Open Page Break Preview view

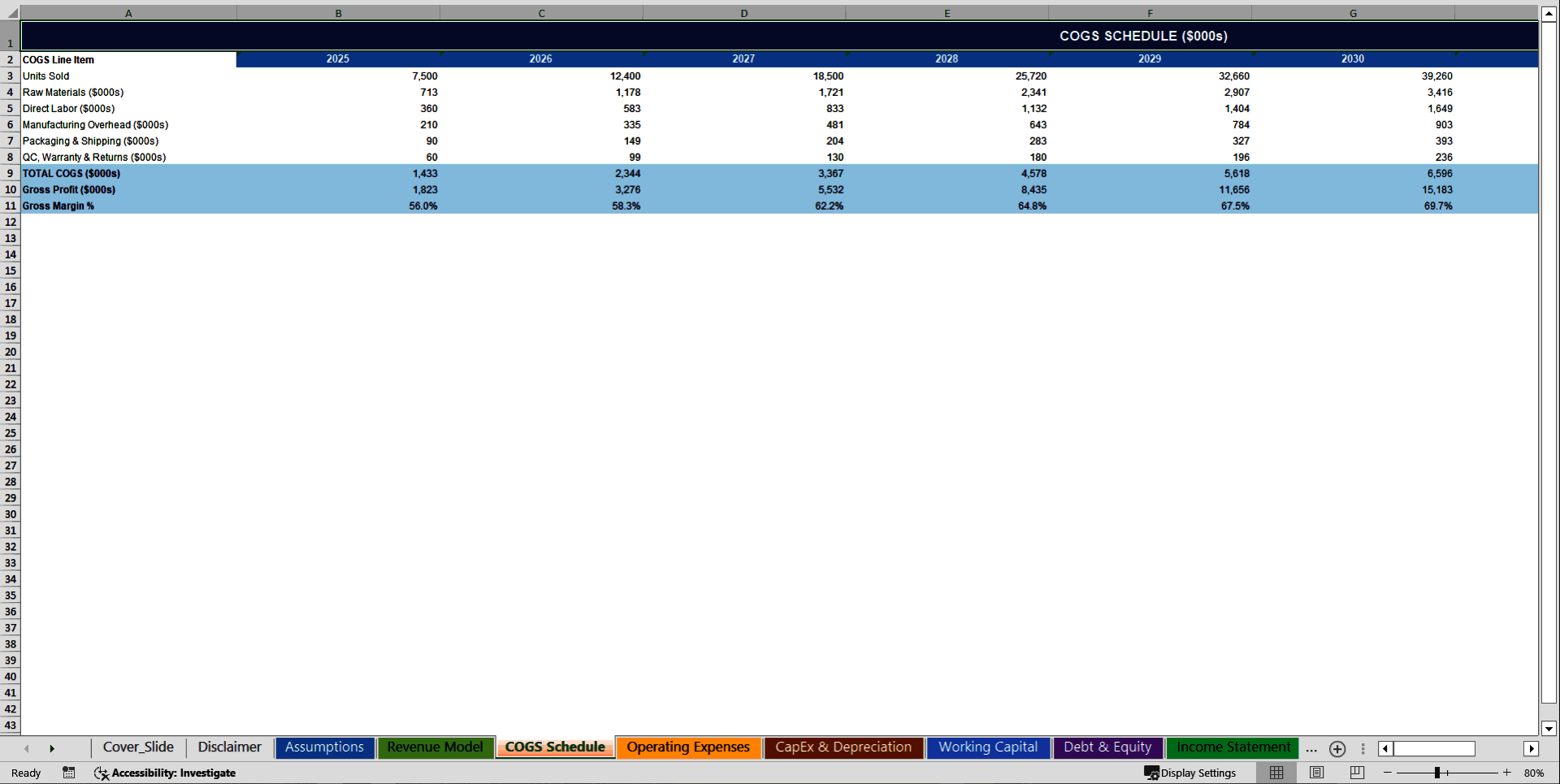1355,773
